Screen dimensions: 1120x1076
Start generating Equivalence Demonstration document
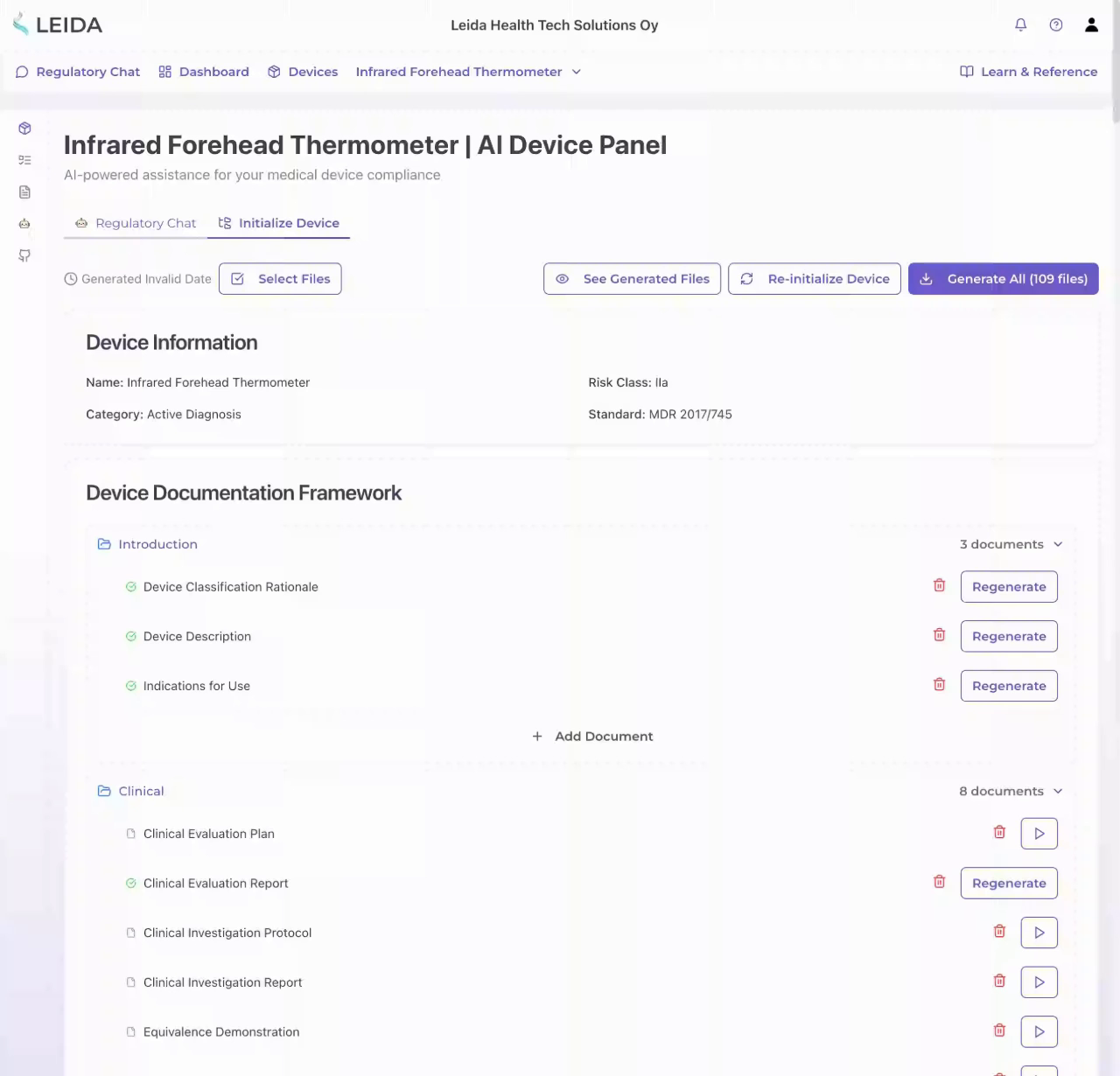[1039, 1031]
